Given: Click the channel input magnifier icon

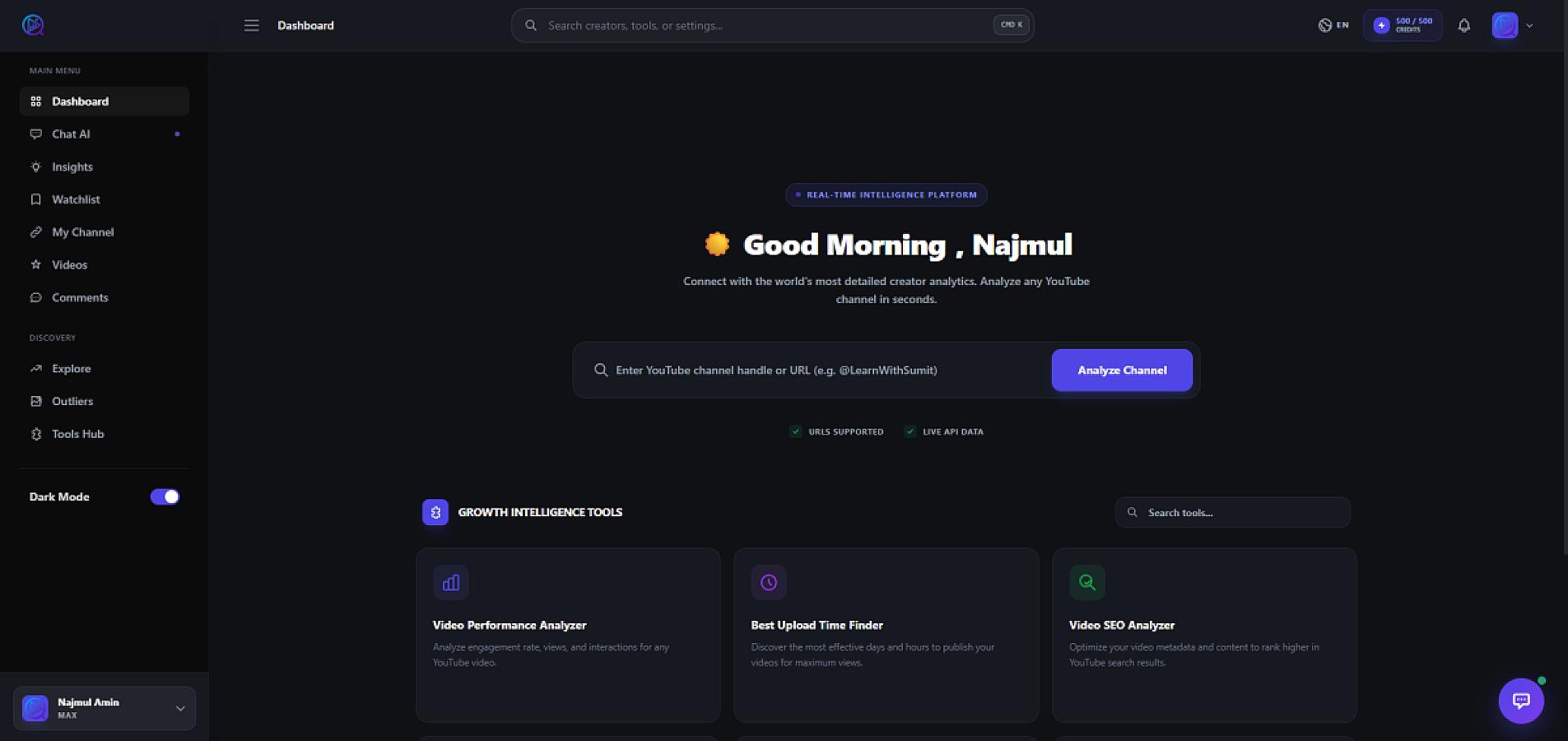Looking at the screenshot, I should point(601,370).
